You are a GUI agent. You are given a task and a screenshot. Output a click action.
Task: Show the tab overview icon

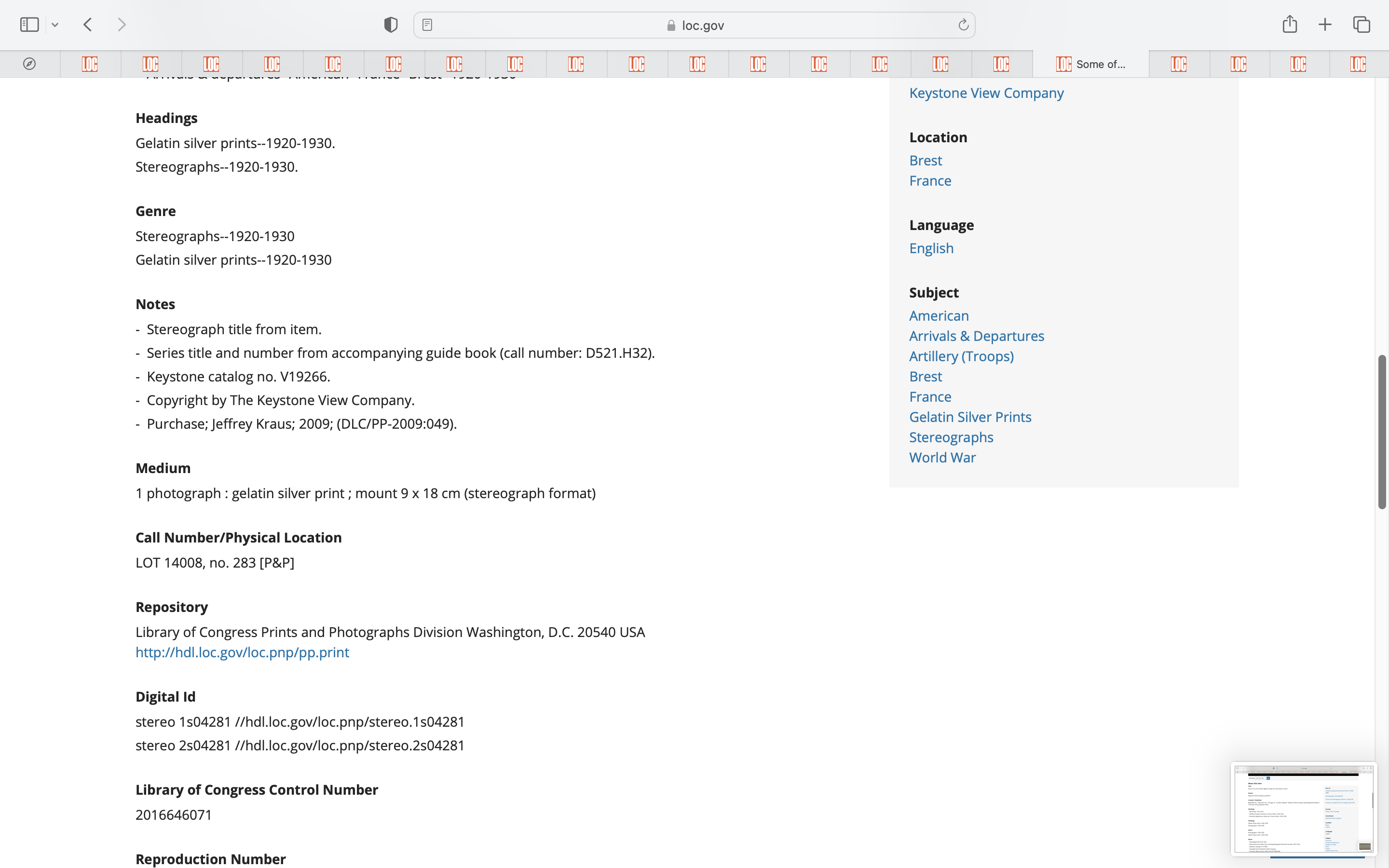[x=1362, y=25]
